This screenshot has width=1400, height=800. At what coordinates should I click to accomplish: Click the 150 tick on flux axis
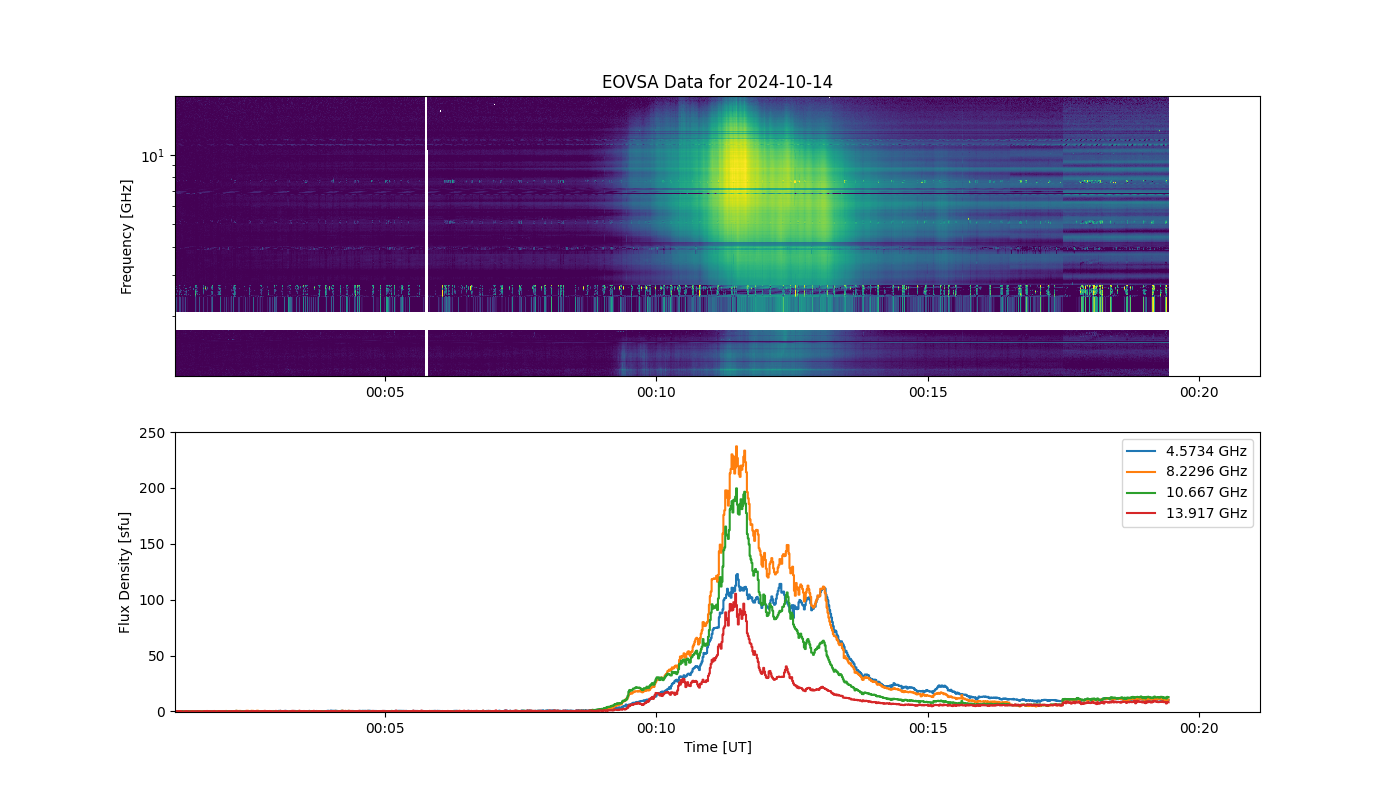153,544
